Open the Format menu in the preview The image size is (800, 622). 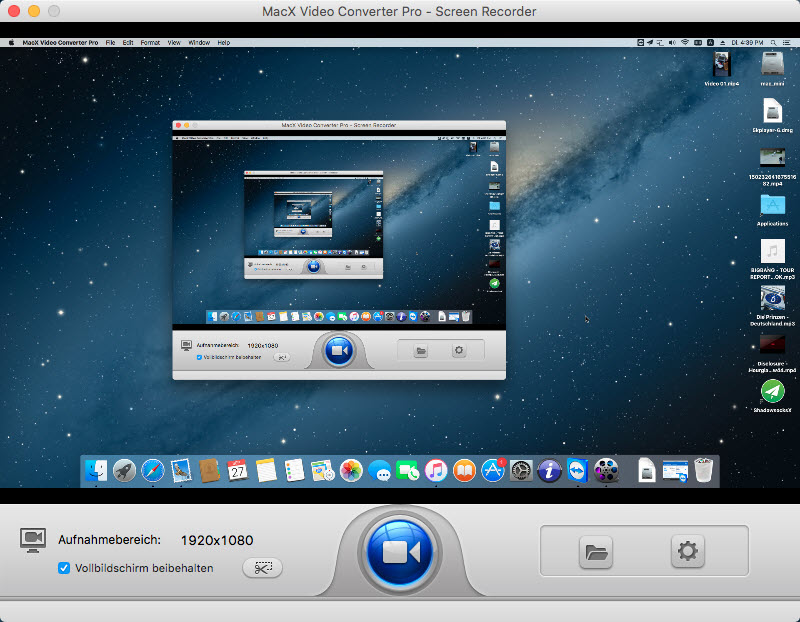(150, 43)
